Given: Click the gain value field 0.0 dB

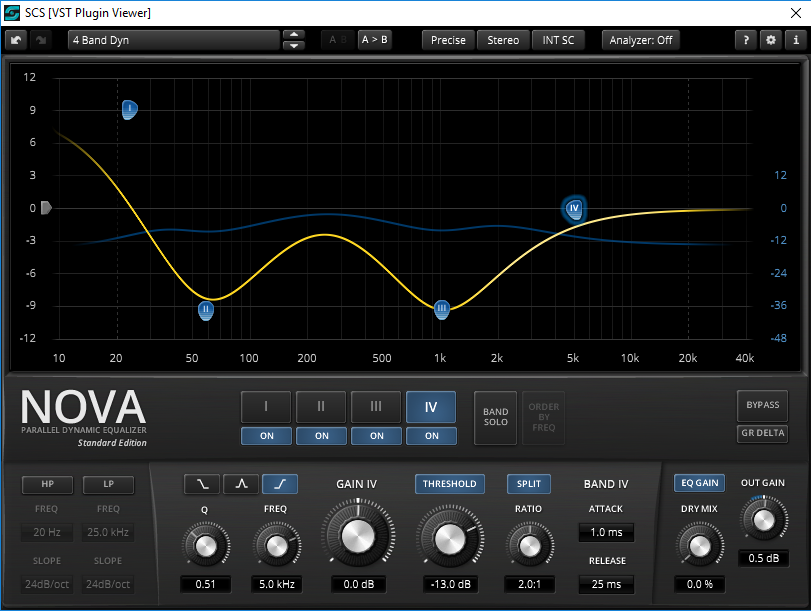Looking at the screenshot, I should click(358, 584).
